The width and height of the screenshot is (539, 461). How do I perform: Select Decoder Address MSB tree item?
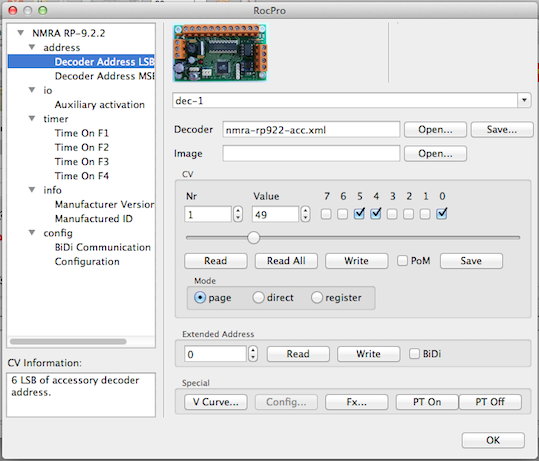click(104, 76)
